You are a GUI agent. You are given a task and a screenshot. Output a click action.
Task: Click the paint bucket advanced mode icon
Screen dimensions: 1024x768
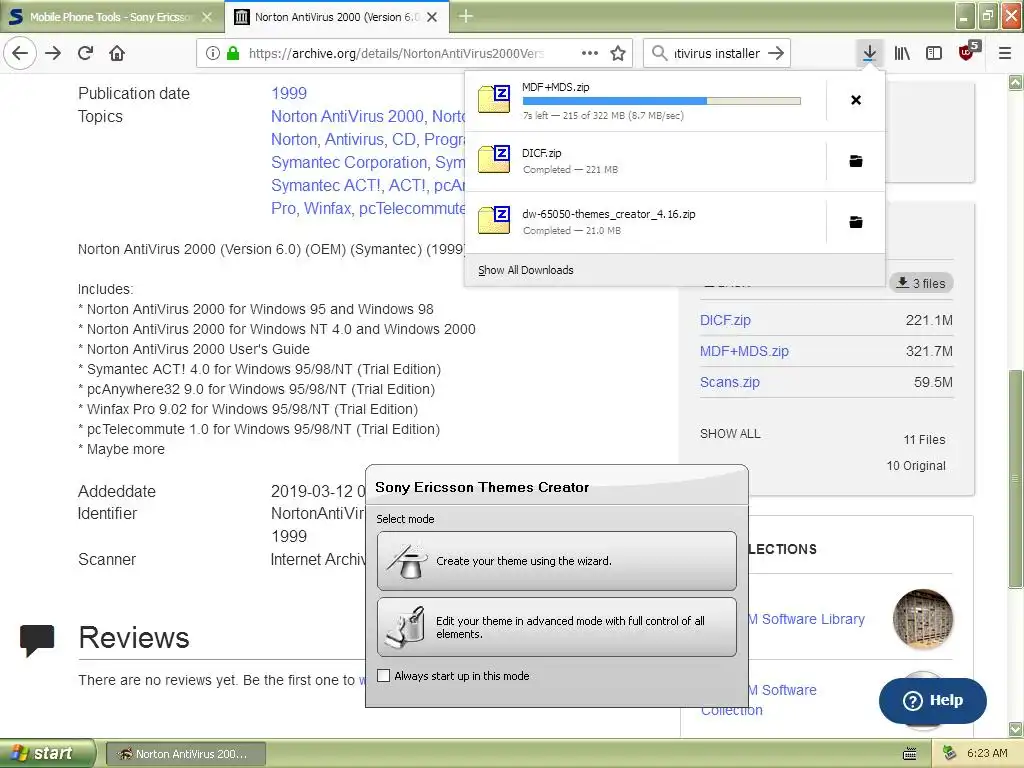pos(406,627)
